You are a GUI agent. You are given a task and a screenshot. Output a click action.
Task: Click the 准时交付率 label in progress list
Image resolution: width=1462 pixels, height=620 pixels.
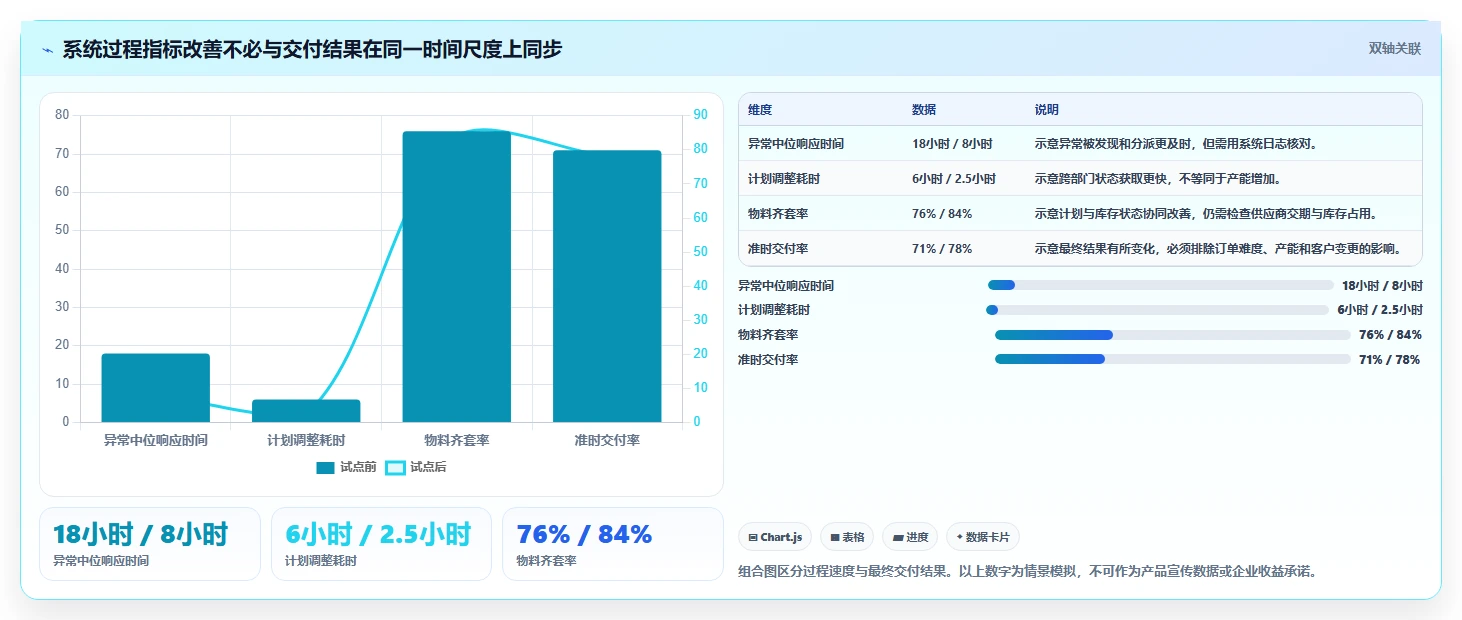coord(768,360)
